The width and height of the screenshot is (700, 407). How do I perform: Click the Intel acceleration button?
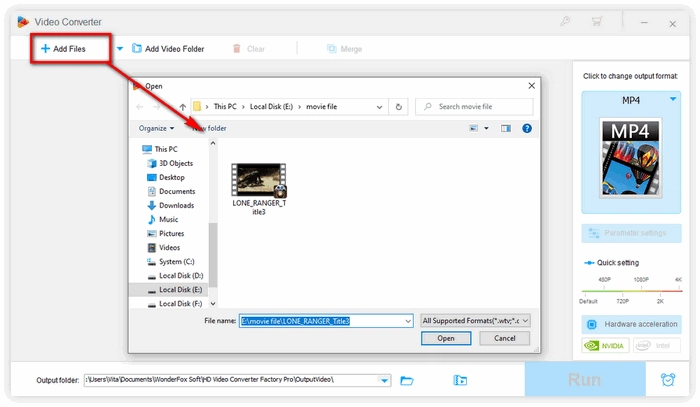[x=656, y=345]
